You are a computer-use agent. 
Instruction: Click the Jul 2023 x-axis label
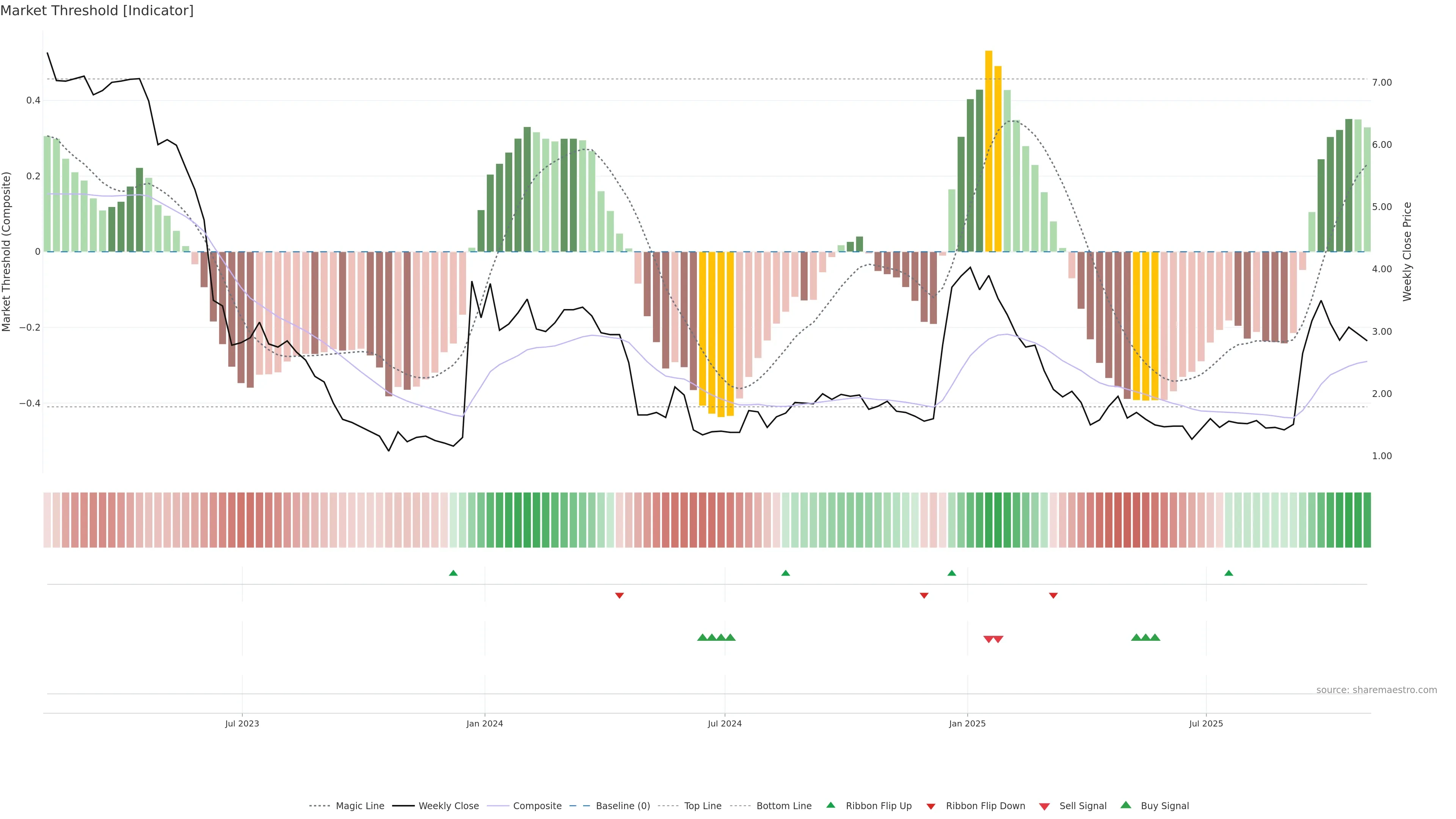tap(242, 723)
